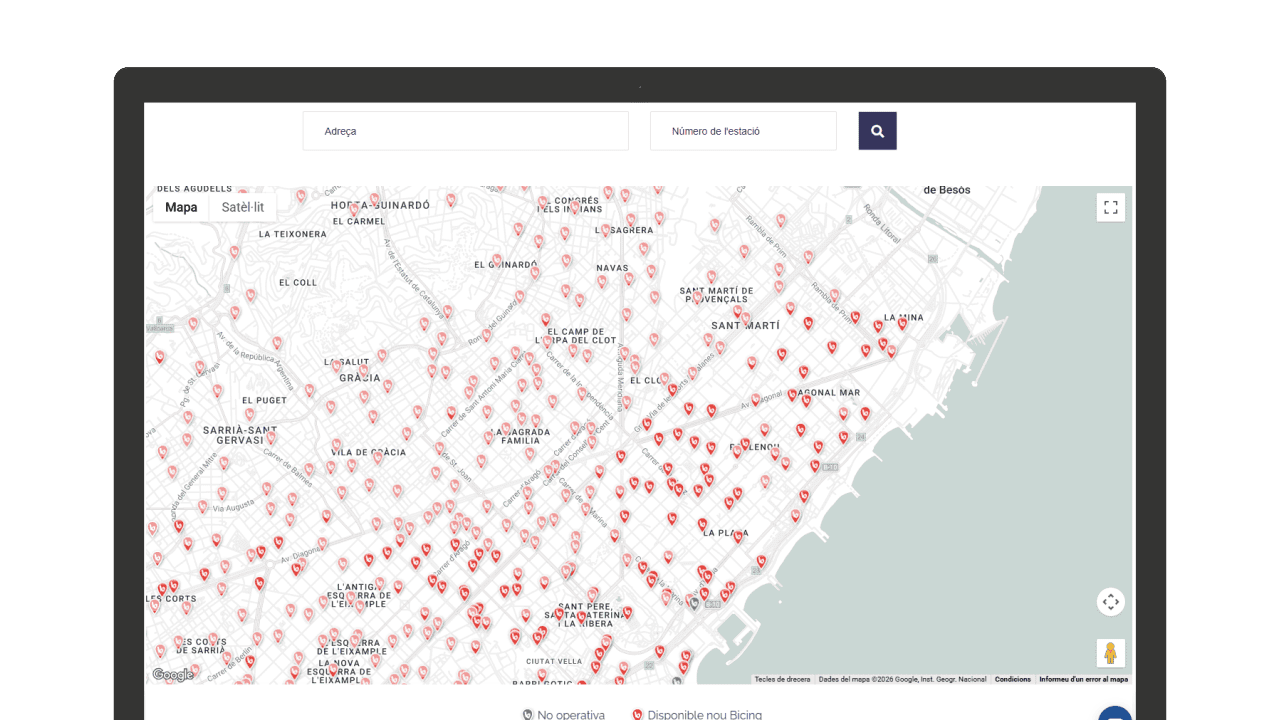Select the gray station pin by the harbor
Screen dimensions: 1280x720
click(694, 602)
